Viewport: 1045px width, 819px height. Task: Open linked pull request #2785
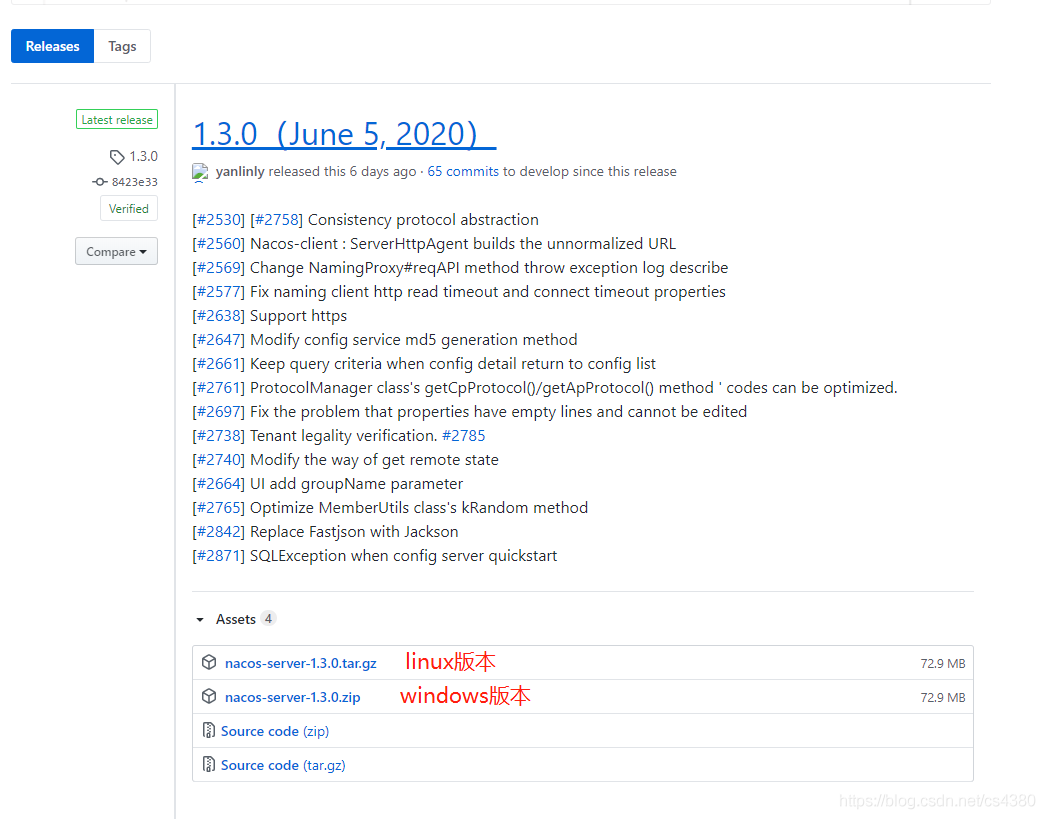tap(463, 436)
